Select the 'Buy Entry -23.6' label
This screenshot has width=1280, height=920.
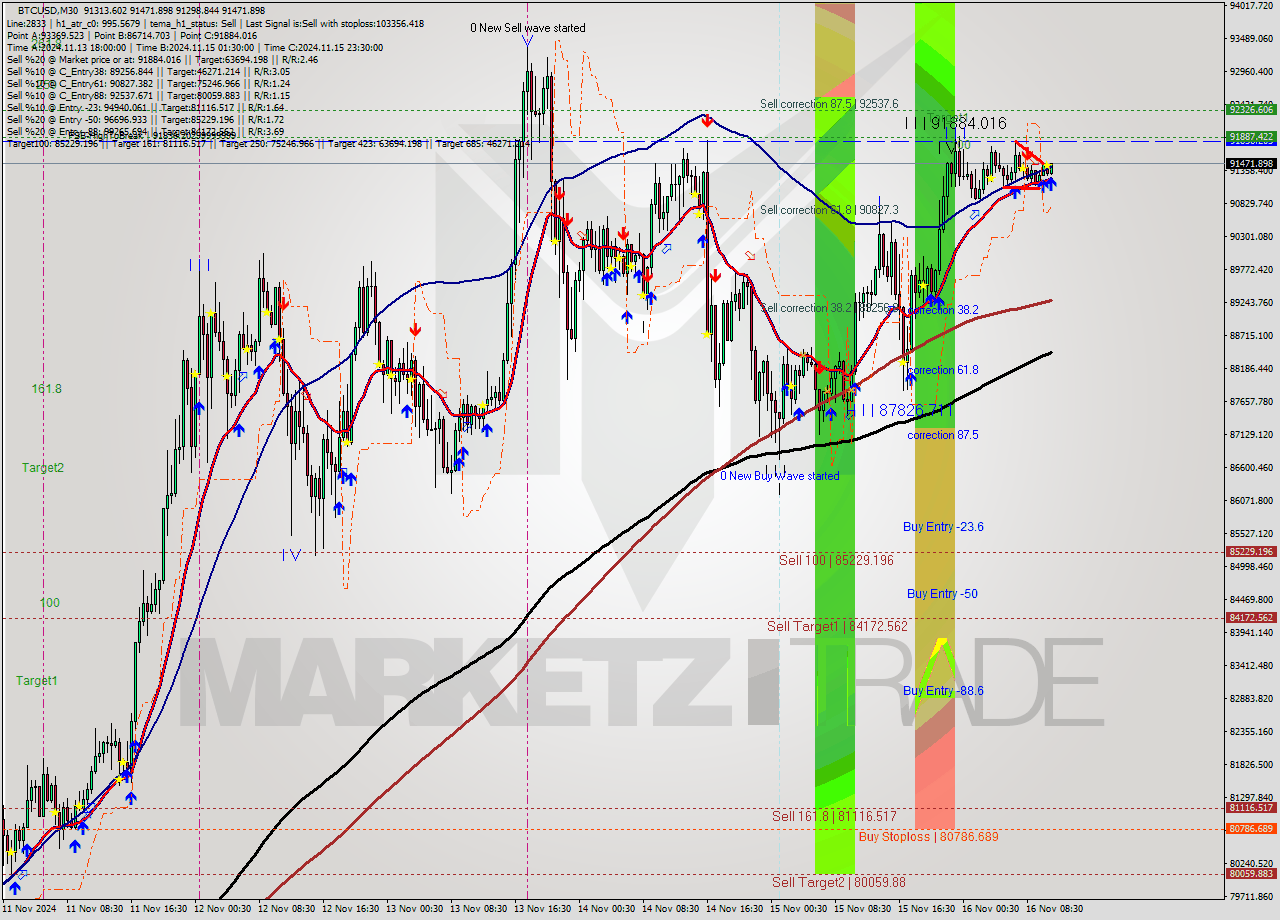point(943,526)
